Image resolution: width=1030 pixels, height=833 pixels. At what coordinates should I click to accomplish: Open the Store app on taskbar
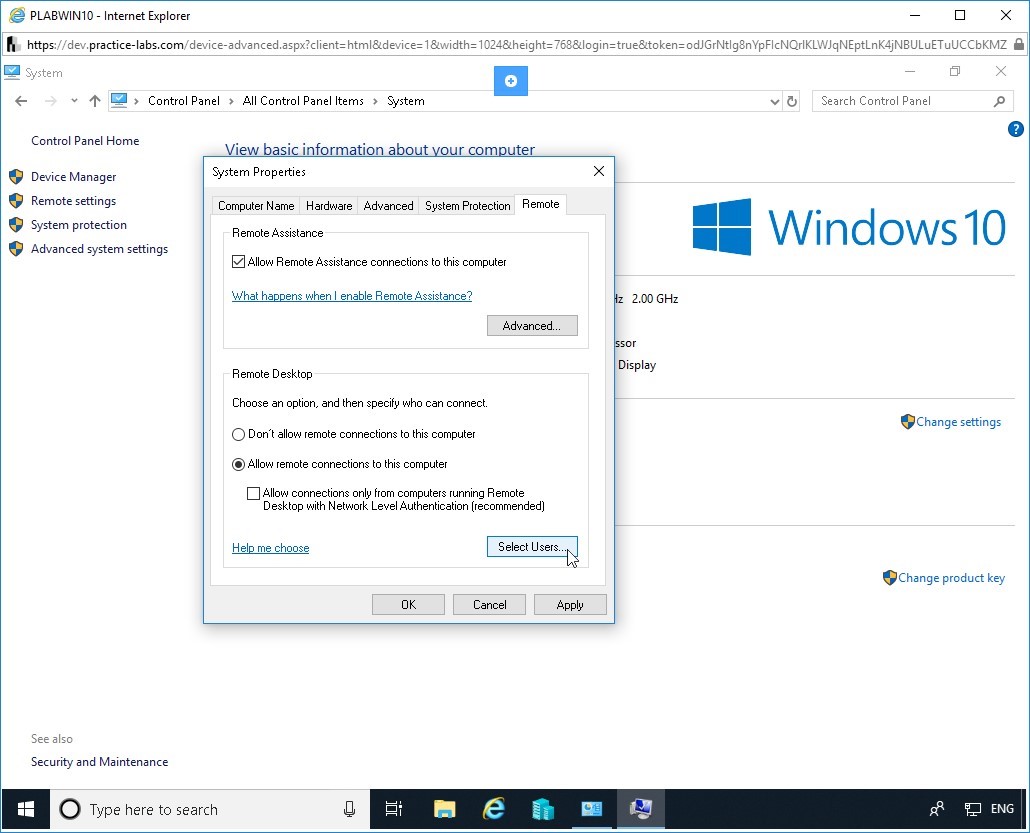coord(543,809)
